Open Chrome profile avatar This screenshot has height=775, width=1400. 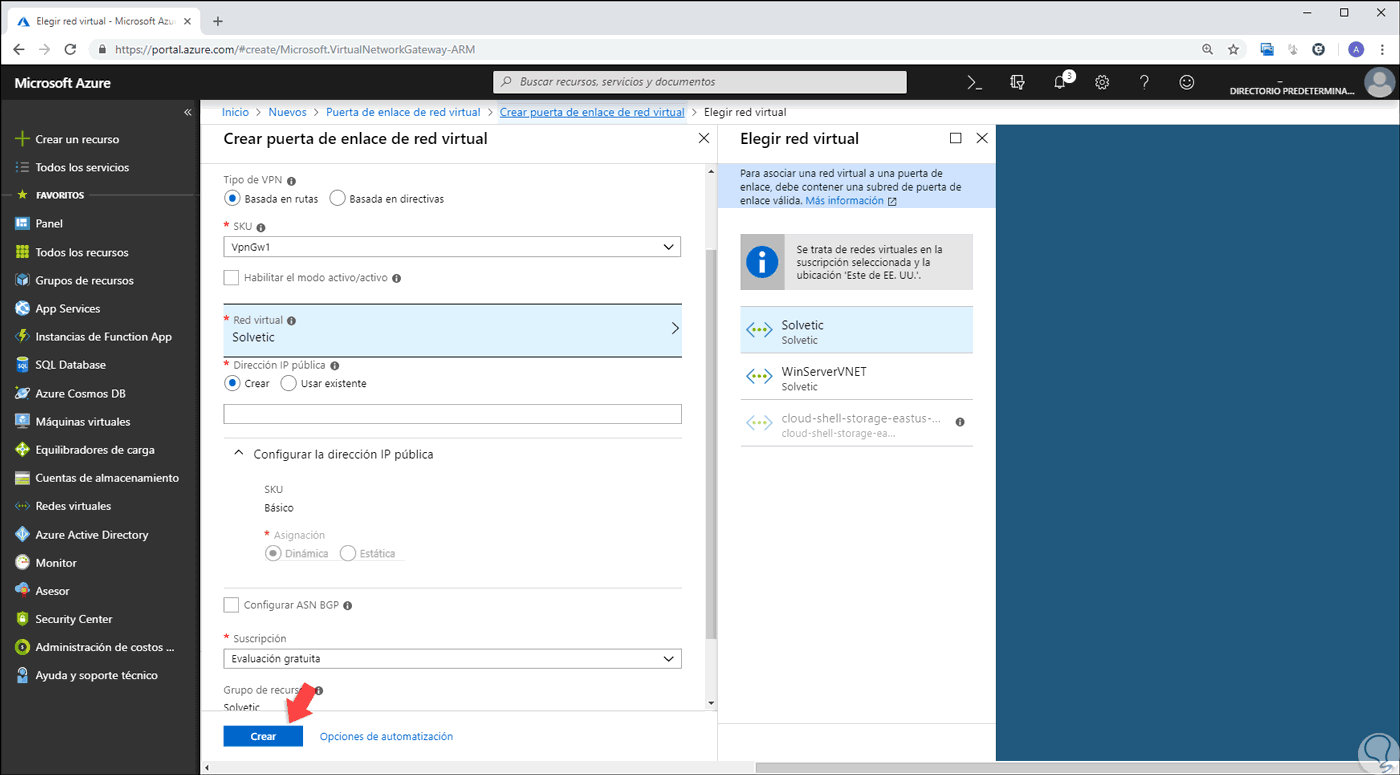point(1356,48)
